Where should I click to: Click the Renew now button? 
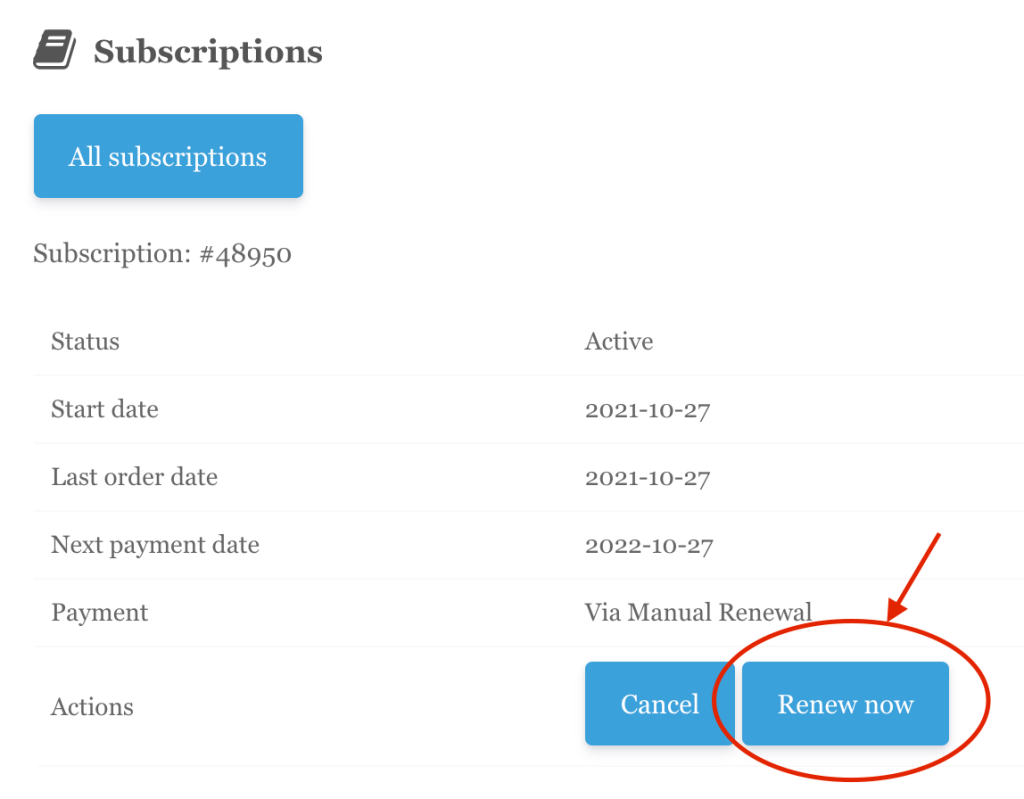pyautogui.click(x=845, y=704)
